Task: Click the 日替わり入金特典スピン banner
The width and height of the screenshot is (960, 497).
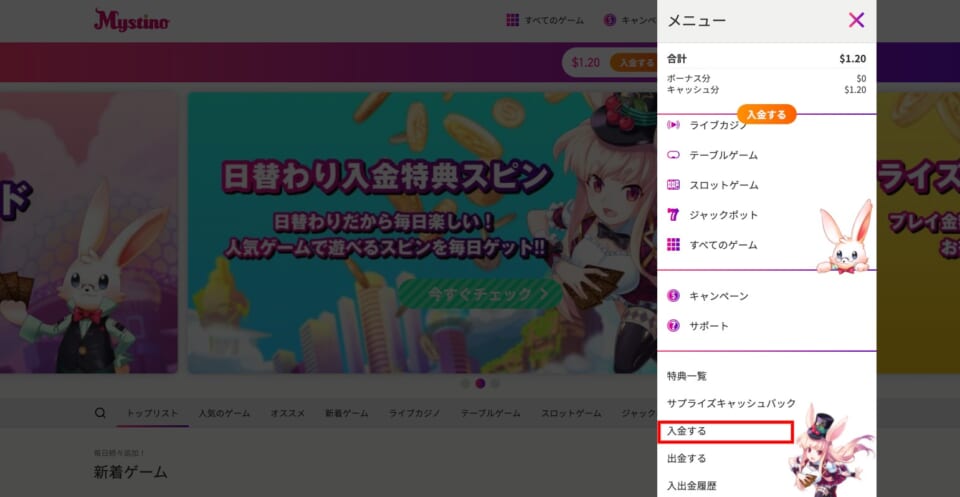Action: (x=422, y=233)
